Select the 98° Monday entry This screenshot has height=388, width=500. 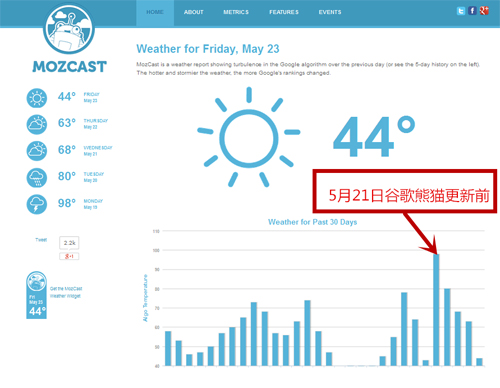pyautogui.click(x=67, y=203)
